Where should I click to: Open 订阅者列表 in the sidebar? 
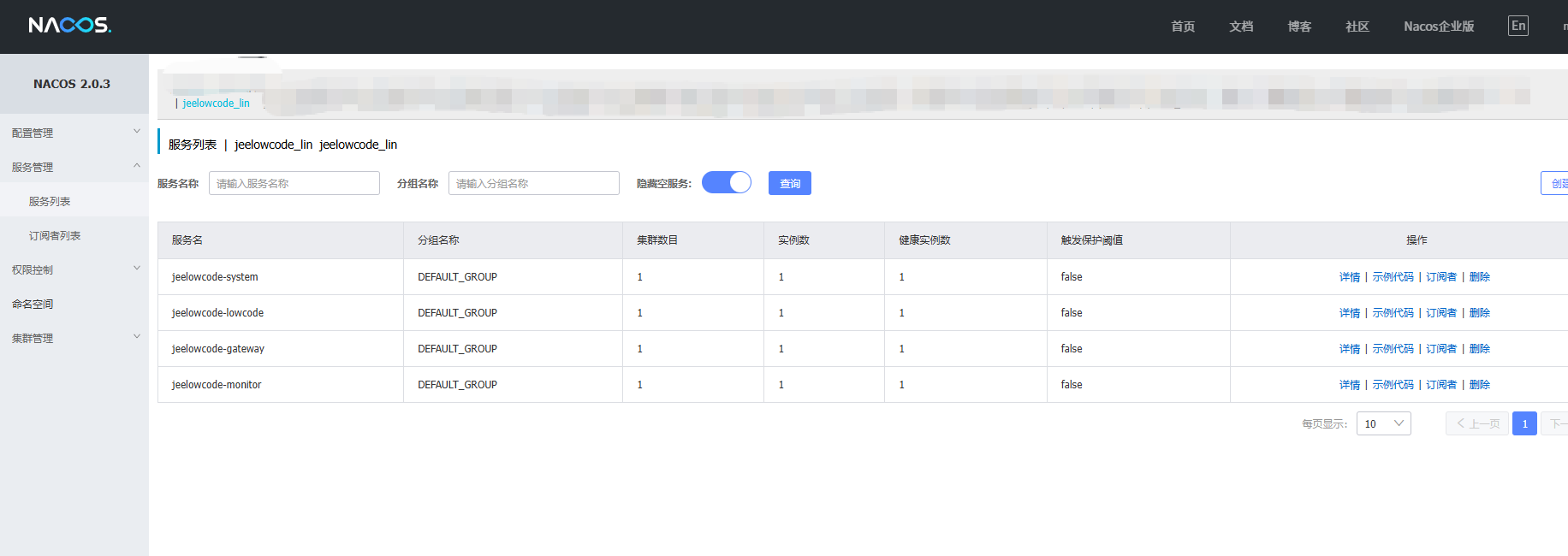click(55, 235)
